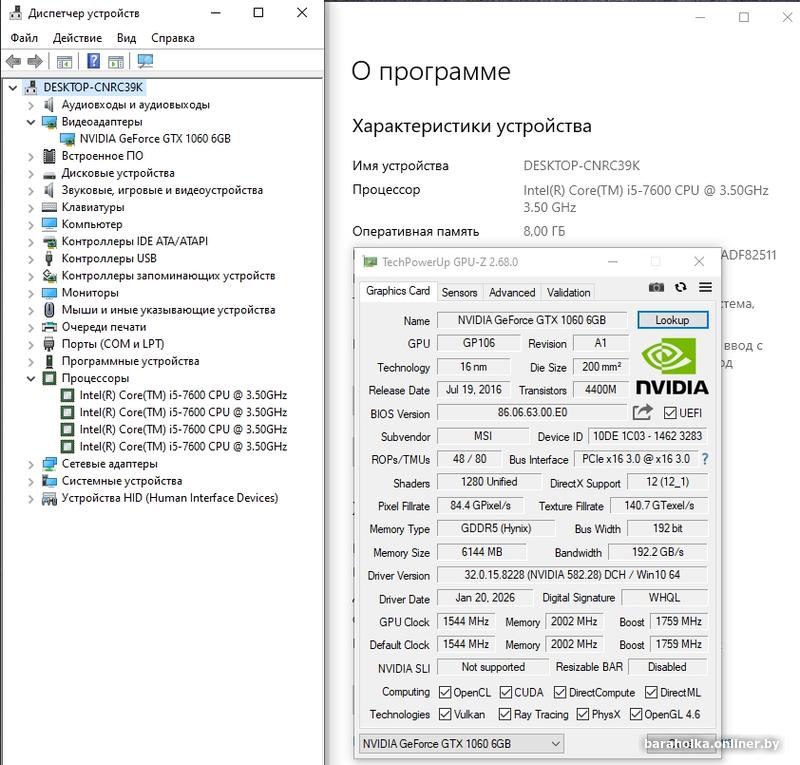
Task: Click the Сетевые адаптеры category icon
Action: [49, 464]
